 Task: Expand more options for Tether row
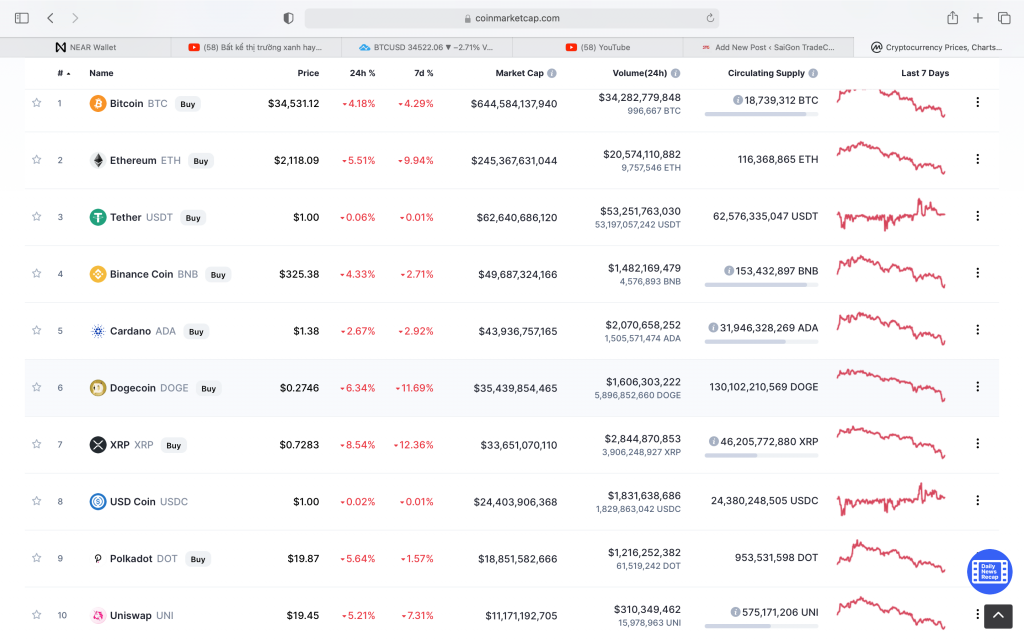(x=977, y=216)
